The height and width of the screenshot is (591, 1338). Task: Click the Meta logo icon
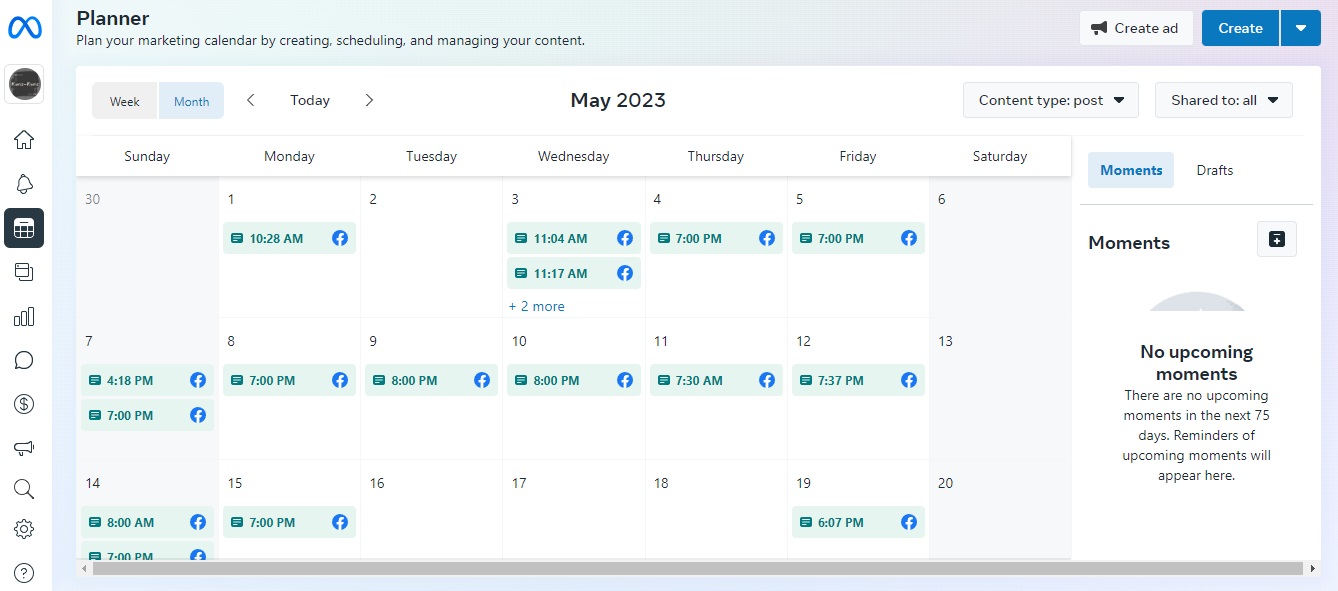click(x=24, y=28)
